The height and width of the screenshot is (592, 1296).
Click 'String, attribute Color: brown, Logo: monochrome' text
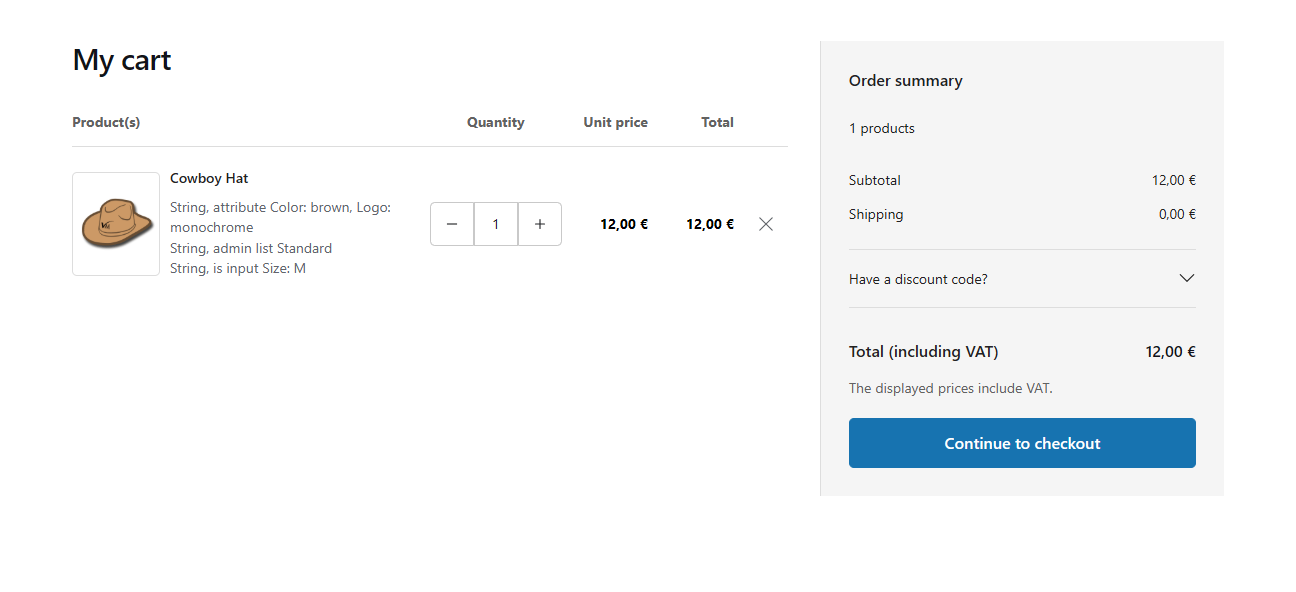click(280, 217)
